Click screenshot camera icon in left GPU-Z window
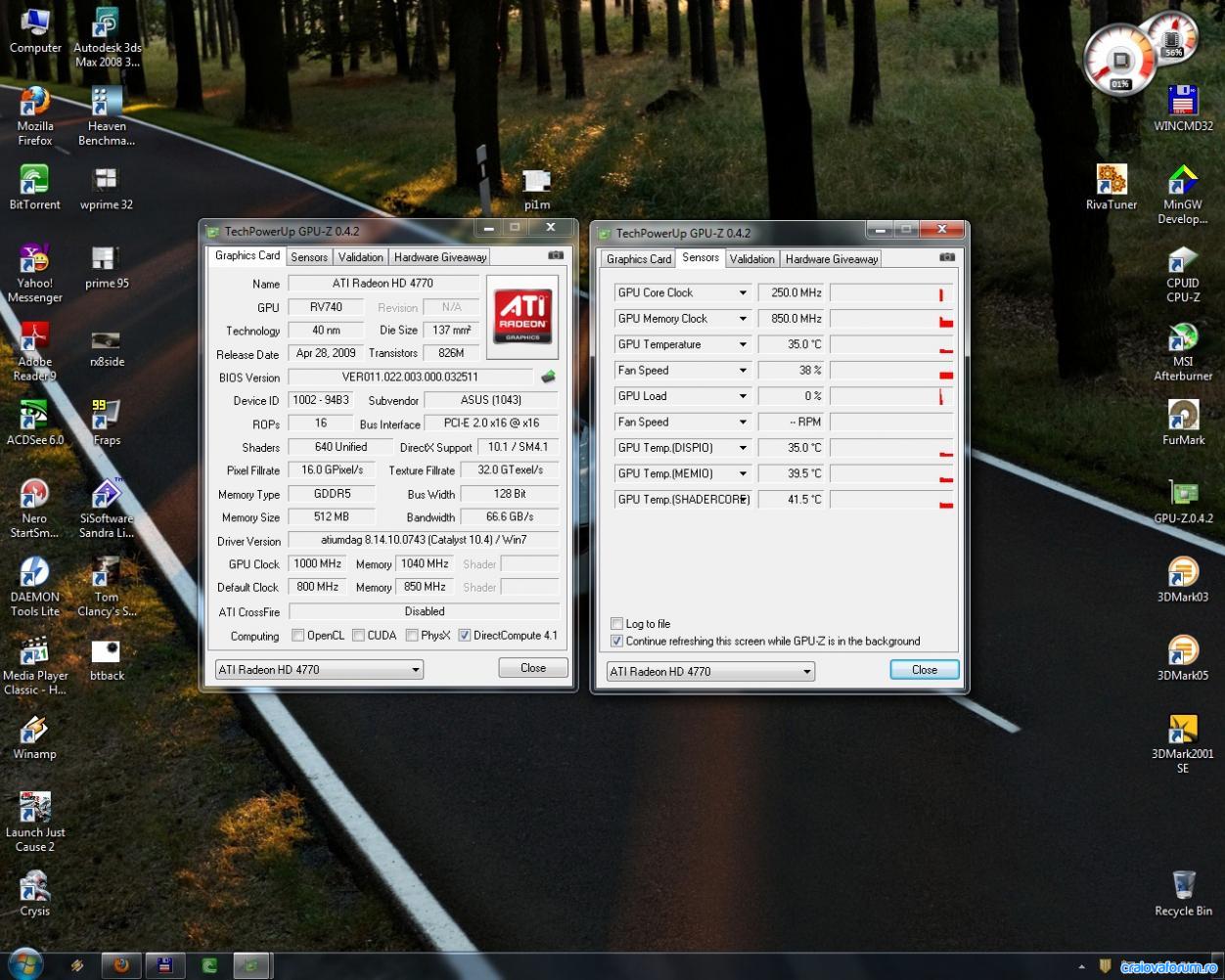 556,255
